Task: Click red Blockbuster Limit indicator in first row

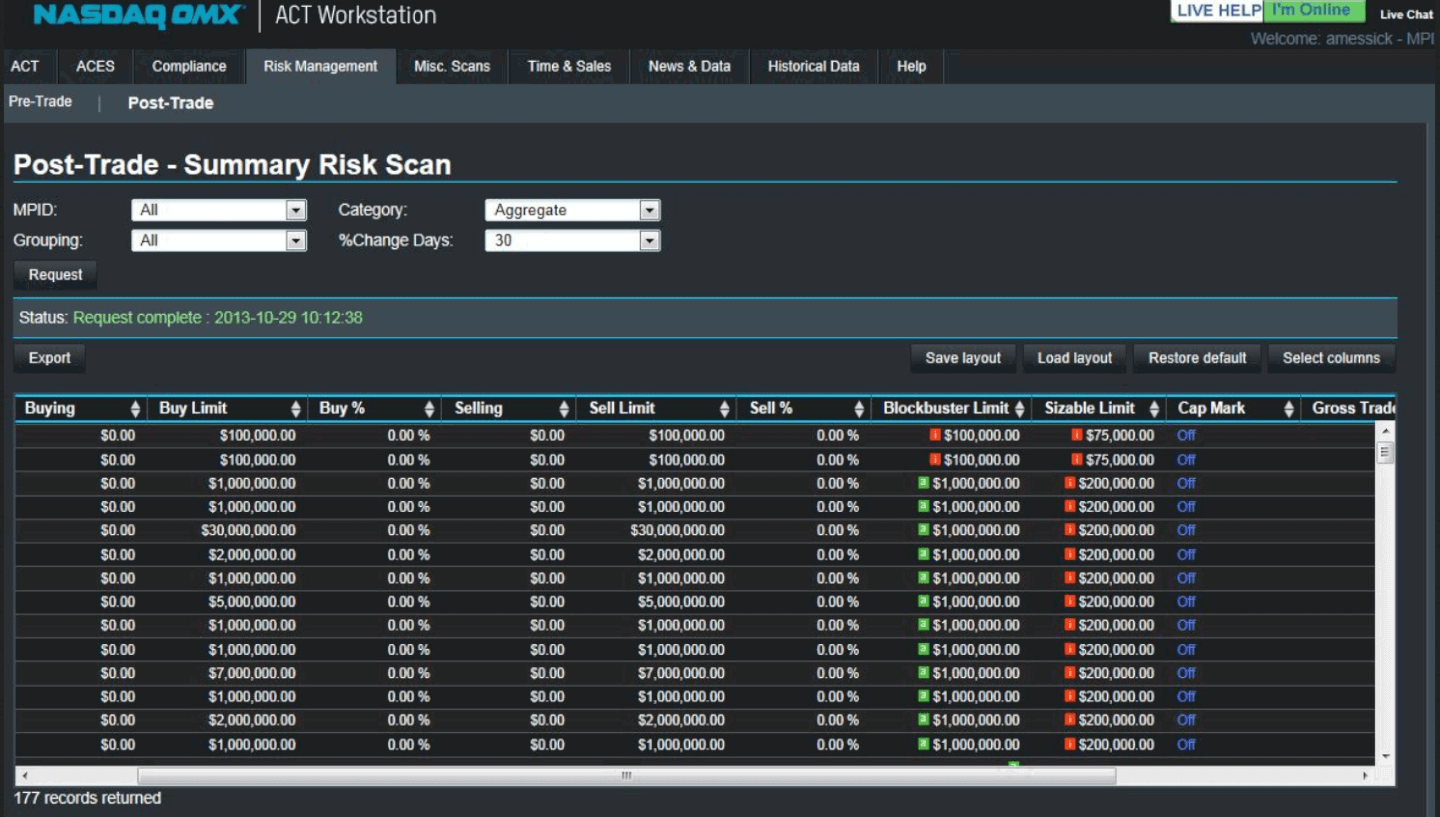Action: pyautogui.click(x=935, y=435)
